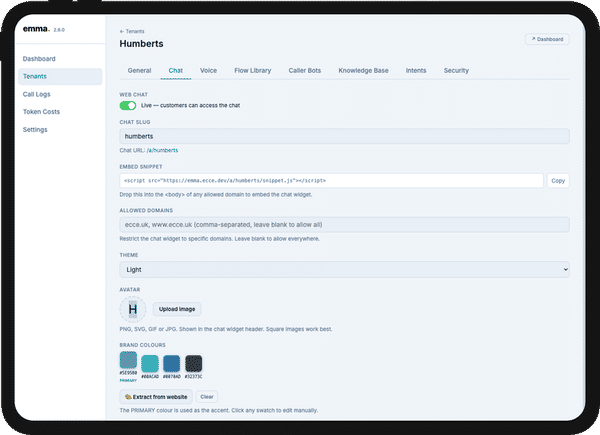This screenshot has width=600, height=435.
Task: Toggle the Web Chat live switch
Action: [128, 105]
